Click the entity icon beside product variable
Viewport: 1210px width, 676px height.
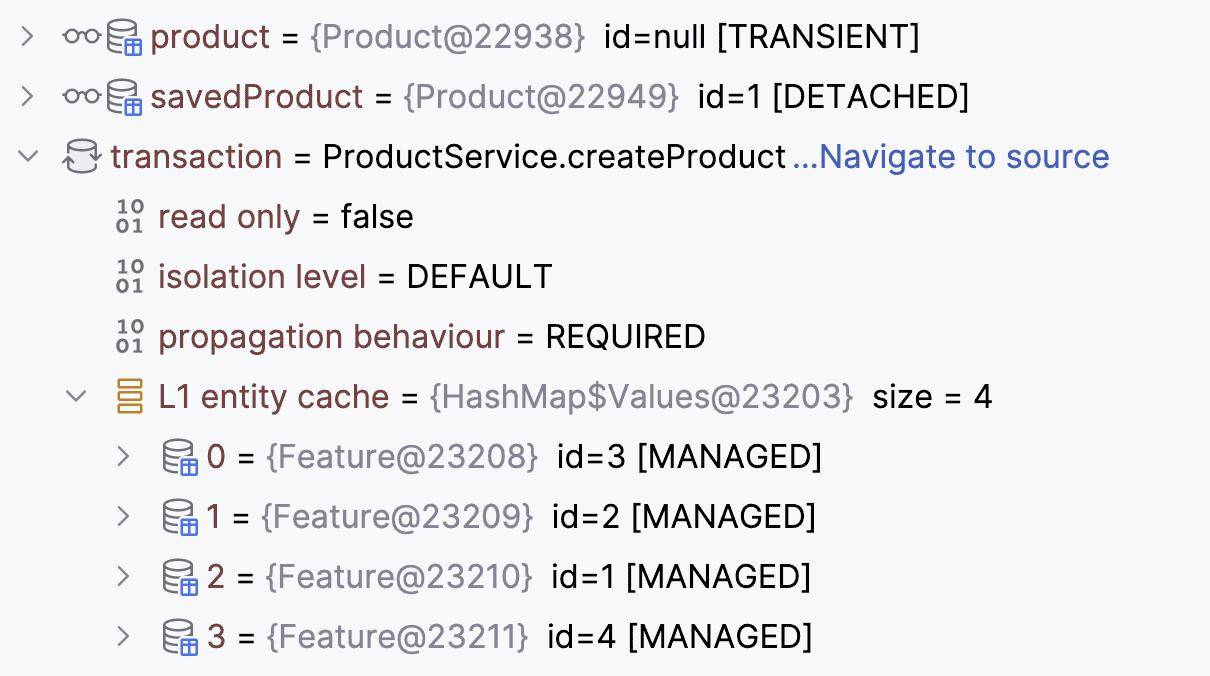tap(124, 38)
